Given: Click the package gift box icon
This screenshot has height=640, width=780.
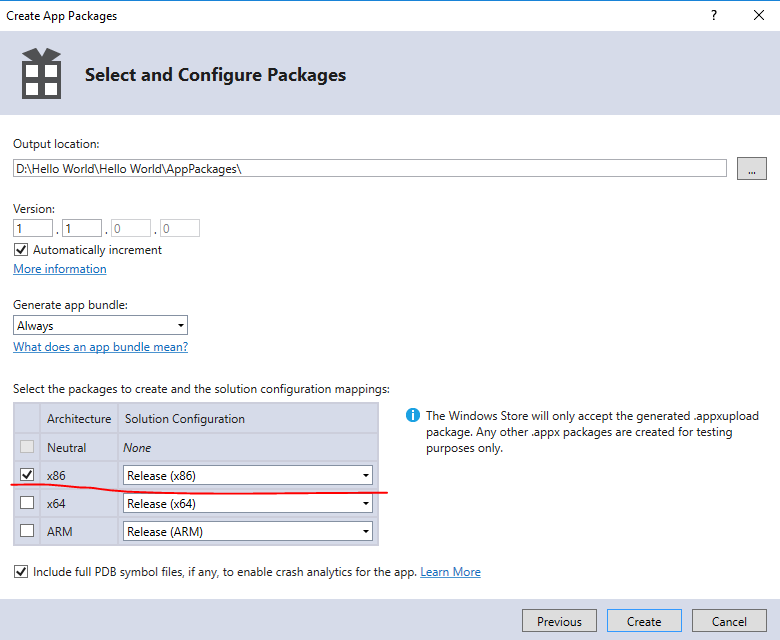Looking at the screenshot, I should pos(41,74).
